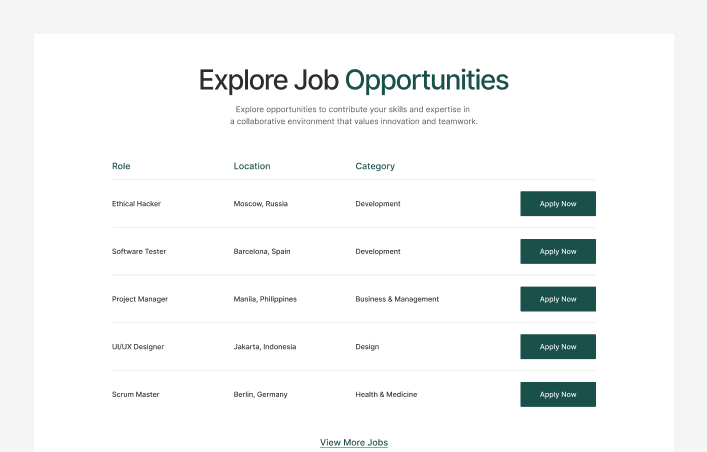The height and width of the screenshot is (452, 707).
Task: Select the Software Tester job title
Action: point(139,252)
